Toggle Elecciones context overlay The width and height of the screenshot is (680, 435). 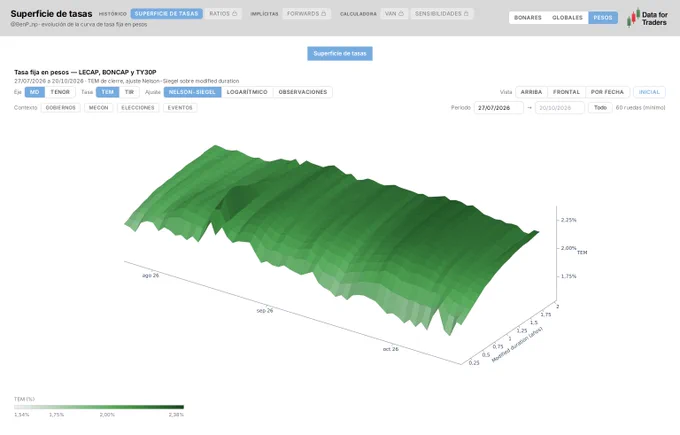click(x=138, y=108)
